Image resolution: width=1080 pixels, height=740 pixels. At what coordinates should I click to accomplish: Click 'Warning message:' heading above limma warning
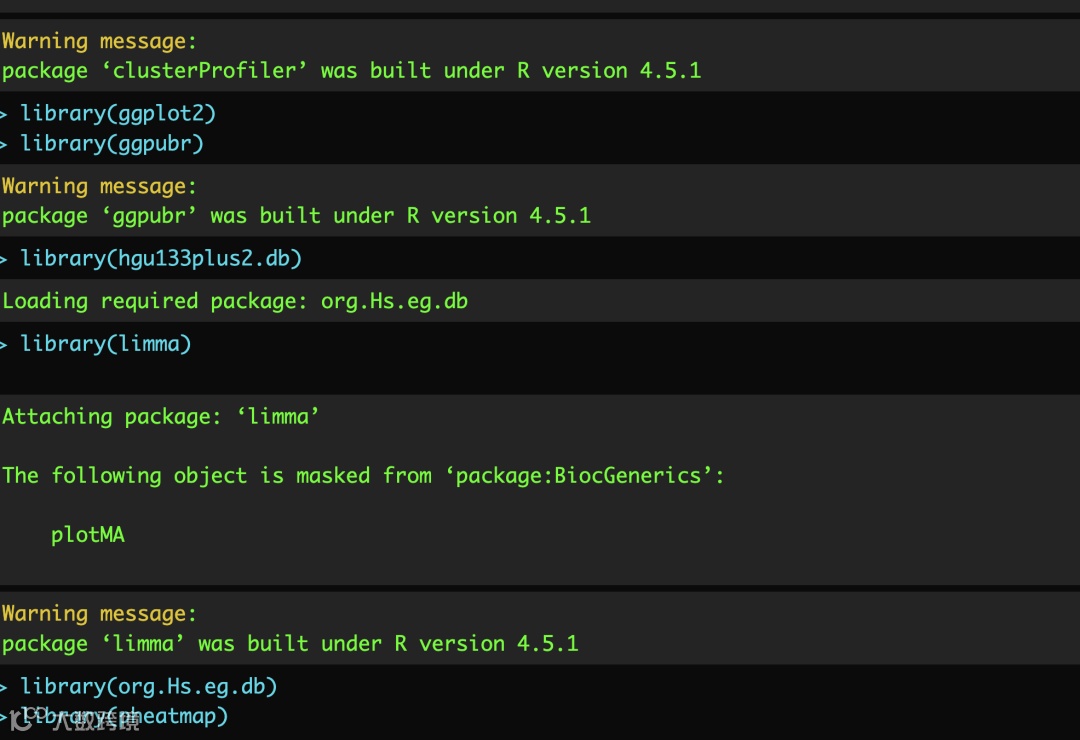[x=99, y=614]
